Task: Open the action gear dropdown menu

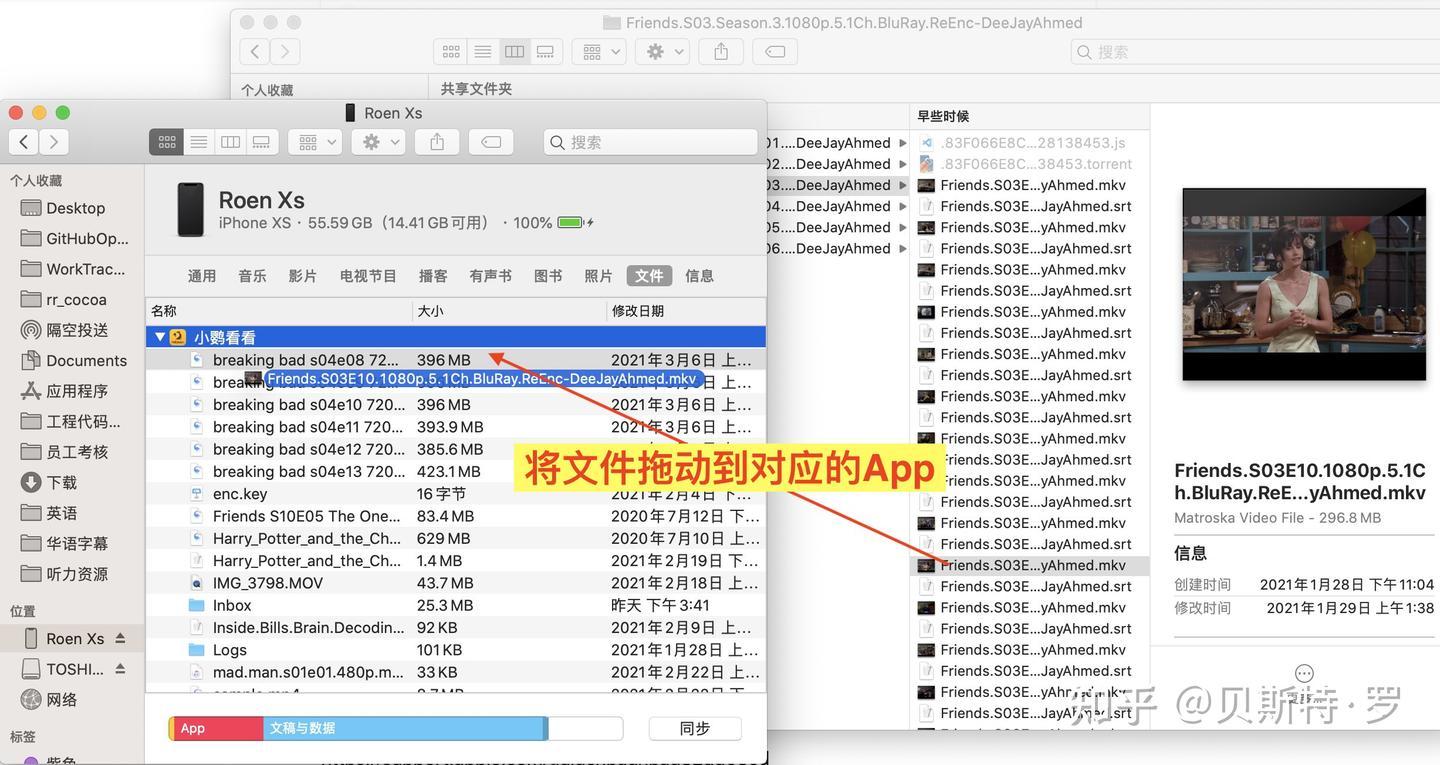Action: 382,142
